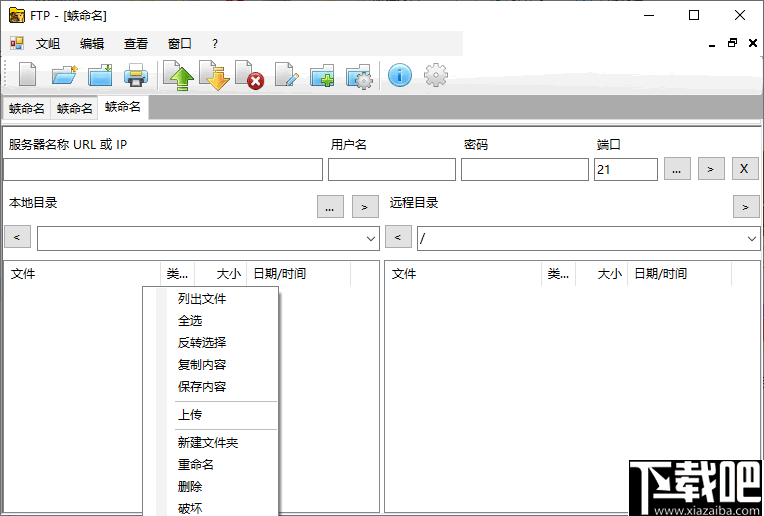
Task: Click the app icon in the menu bar
Action: coord(17,43)
